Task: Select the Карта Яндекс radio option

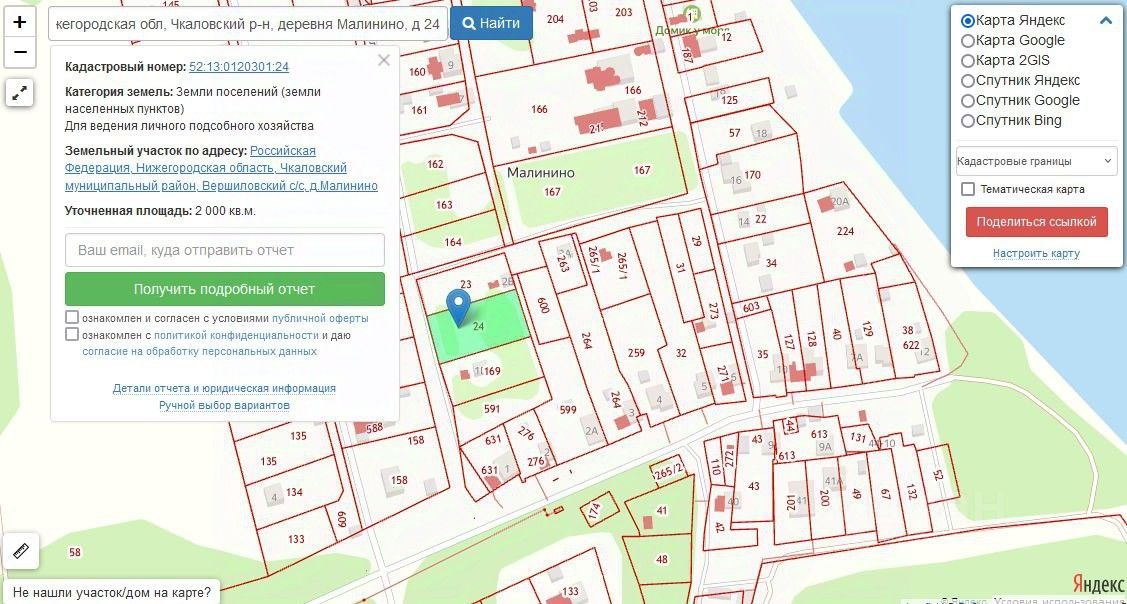Action: click(968, 21)
